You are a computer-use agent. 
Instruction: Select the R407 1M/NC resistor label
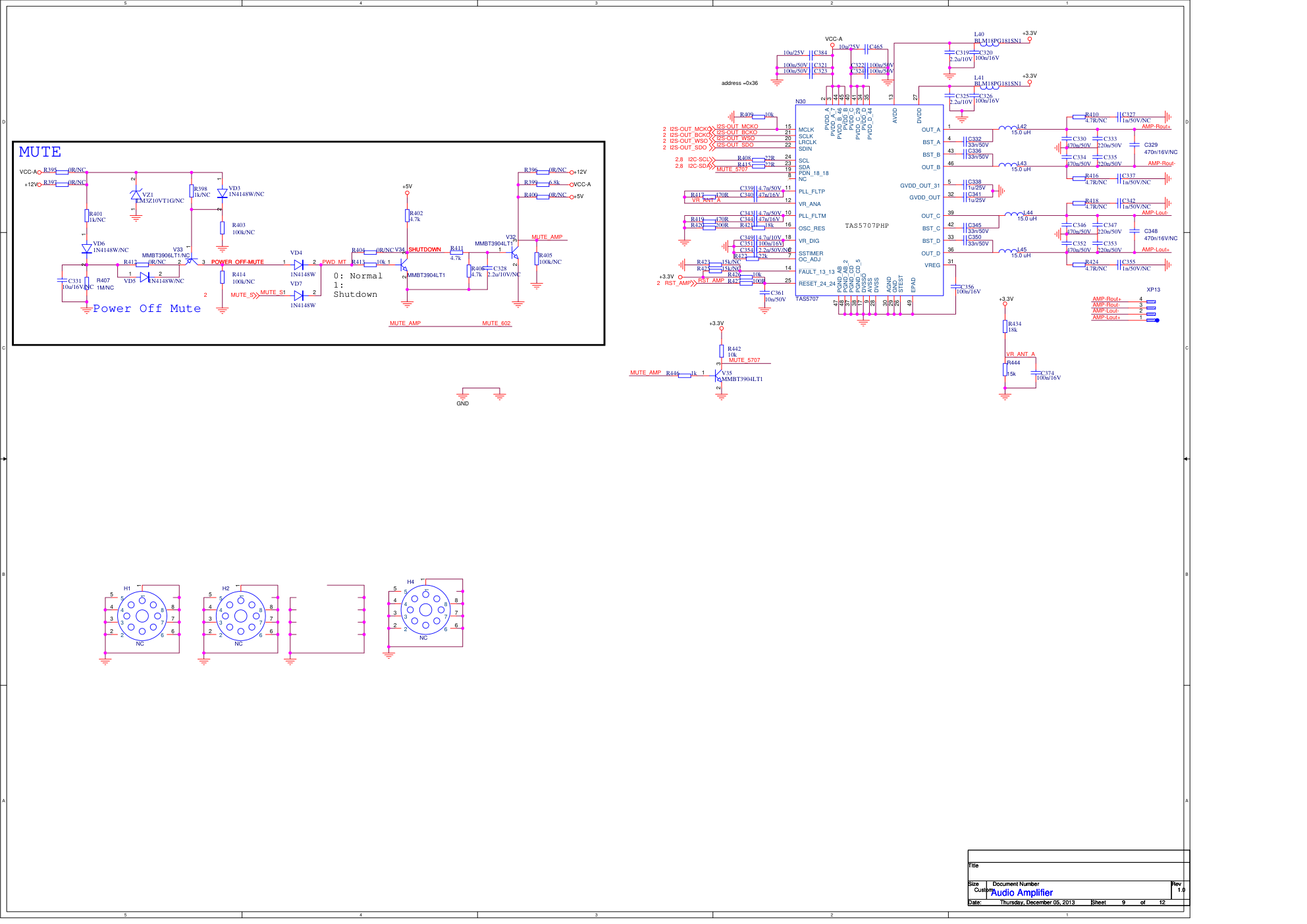click(x=105, y=284)
